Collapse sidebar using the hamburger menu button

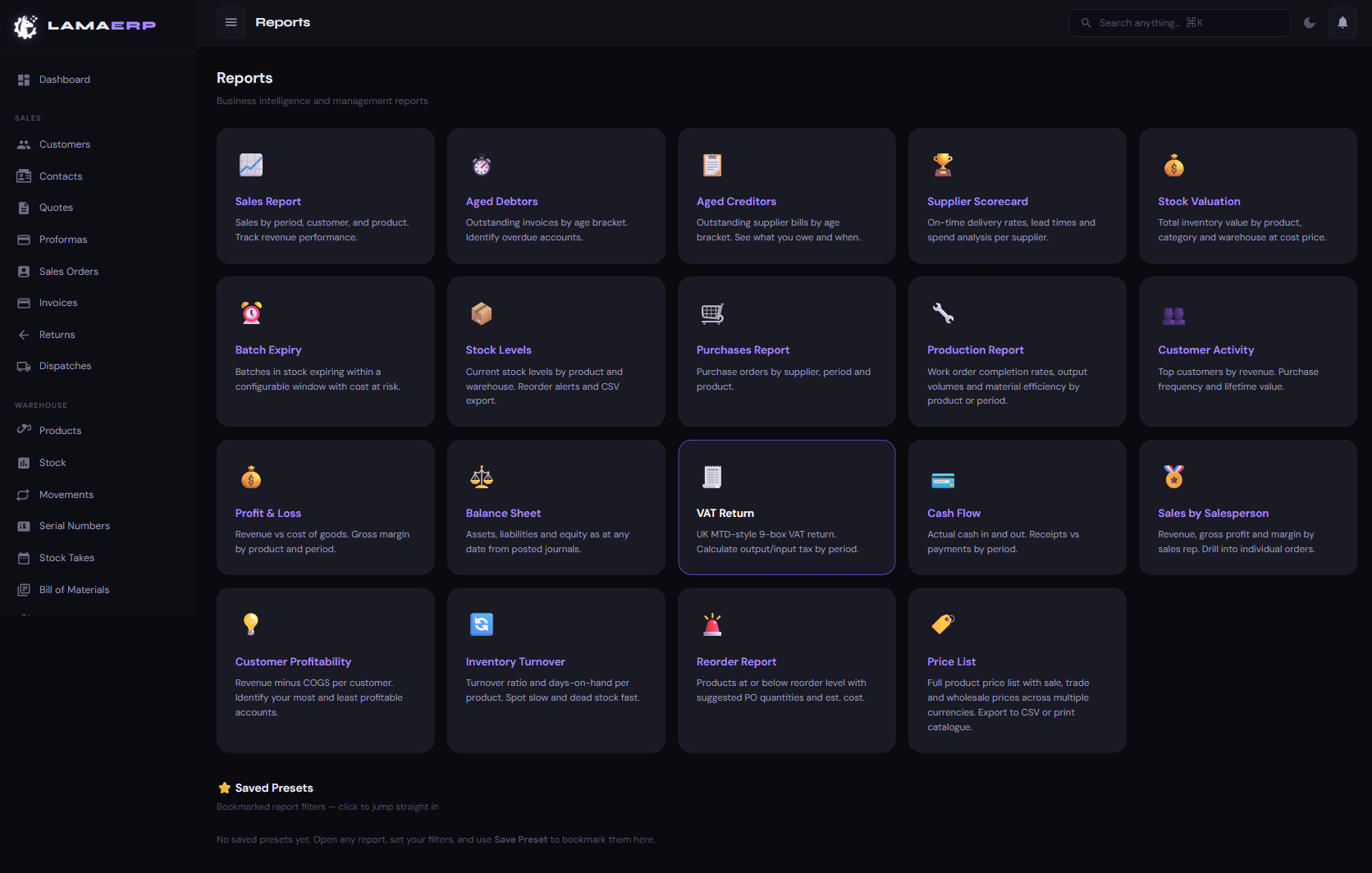point(231,23)
